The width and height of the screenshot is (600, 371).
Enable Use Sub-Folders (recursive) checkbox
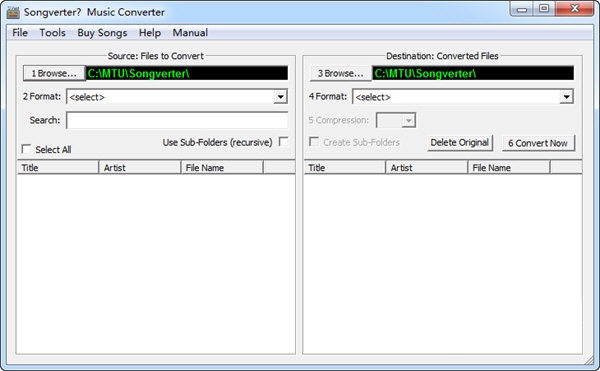coord(284,142)
